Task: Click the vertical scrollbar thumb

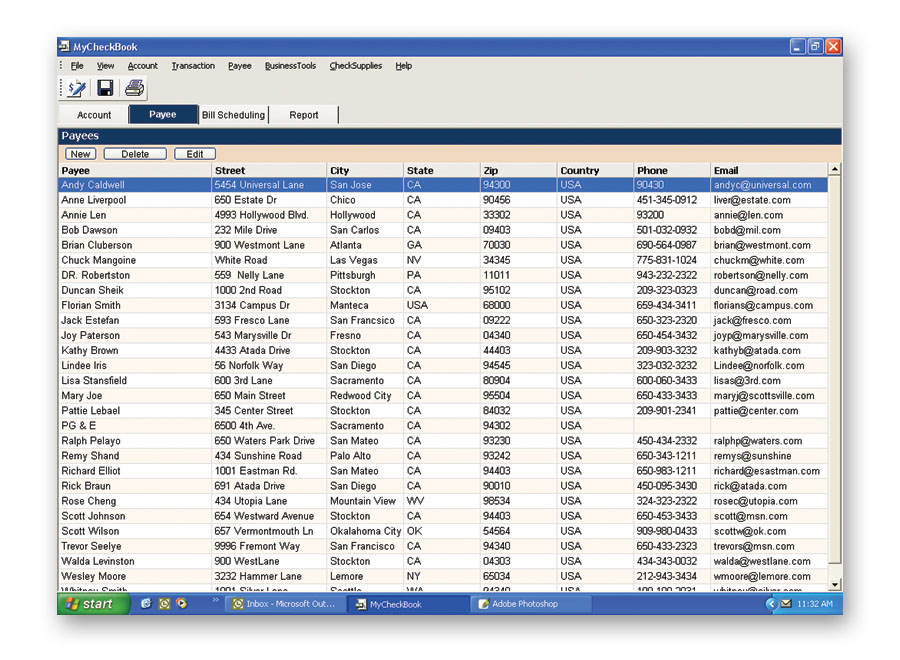Action: click(835, 369)
